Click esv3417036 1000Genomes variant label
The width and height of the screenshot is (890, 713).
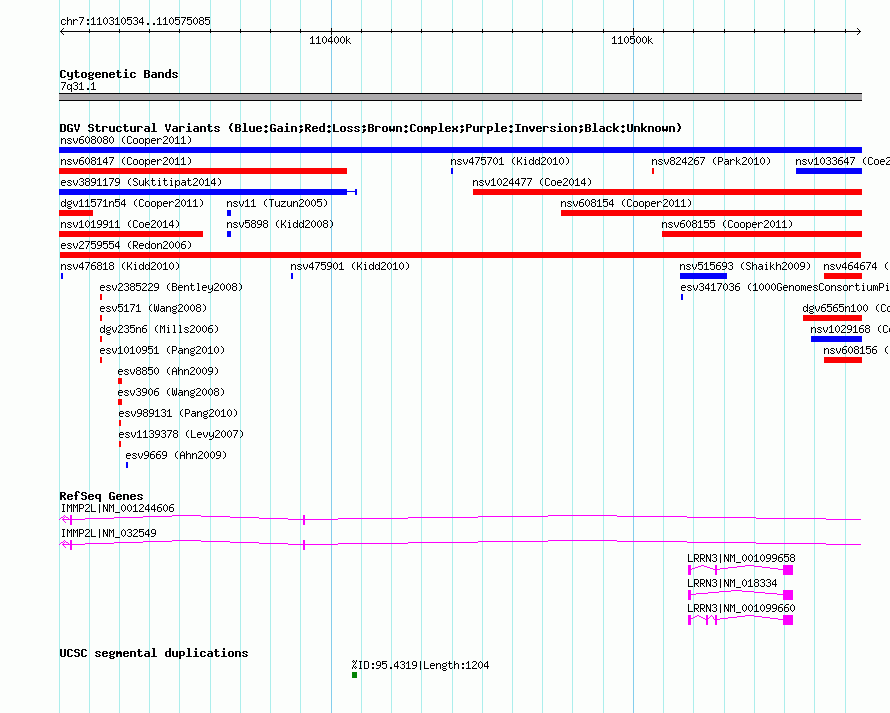point(785,287)
